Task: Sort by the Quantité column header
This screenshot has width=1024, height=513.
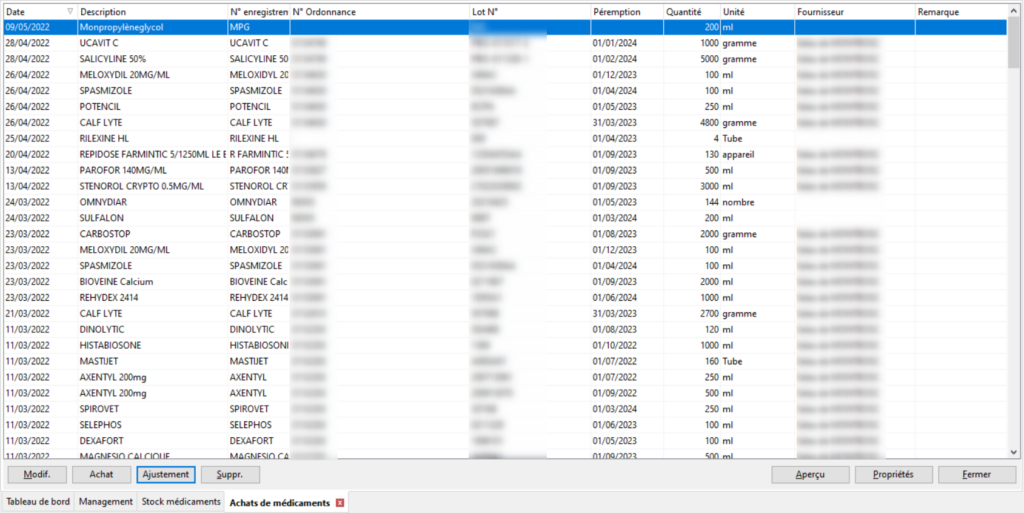Action: pyautogui.click(x=690, y=12)
